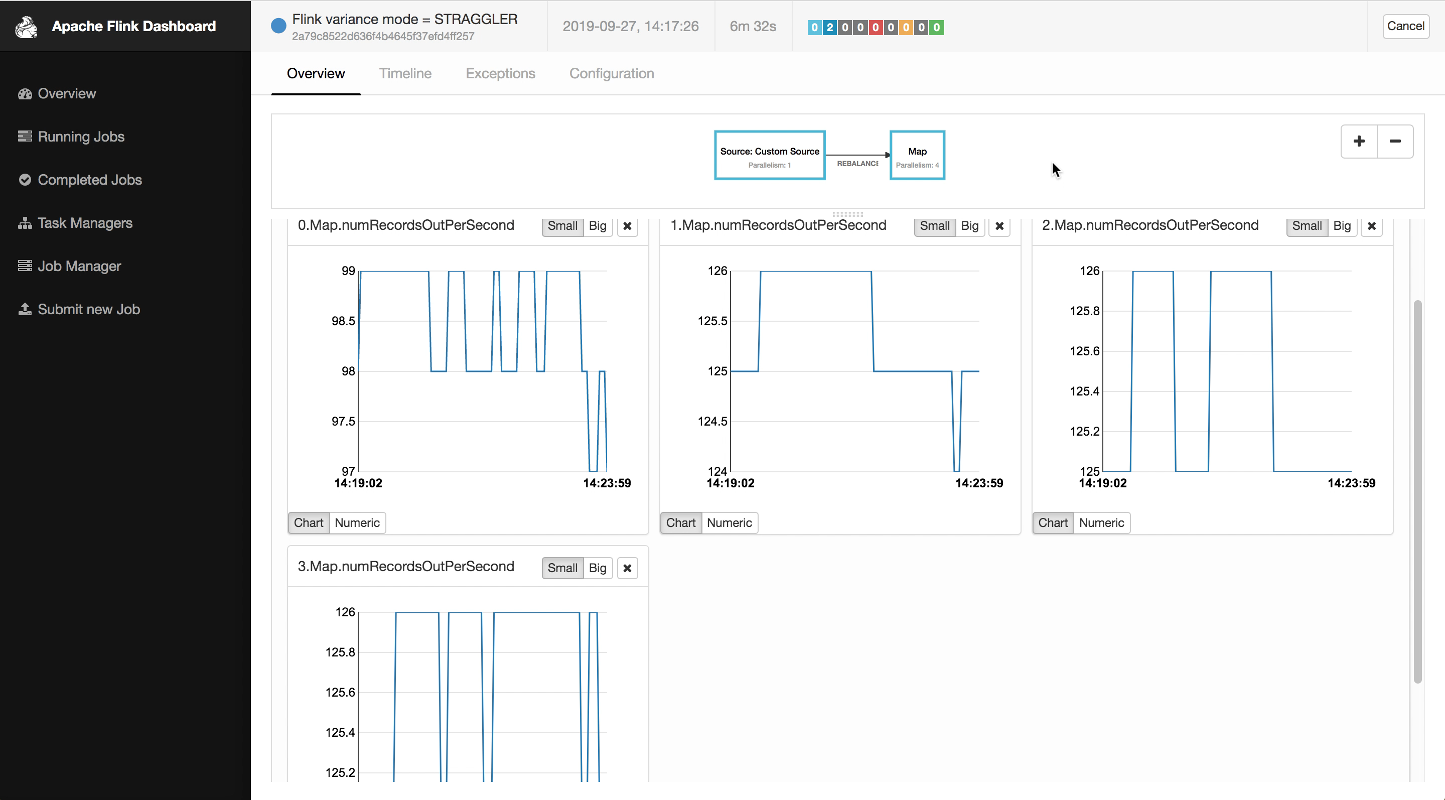Click the Submit new Job upload icon

(x=25, y=309)
